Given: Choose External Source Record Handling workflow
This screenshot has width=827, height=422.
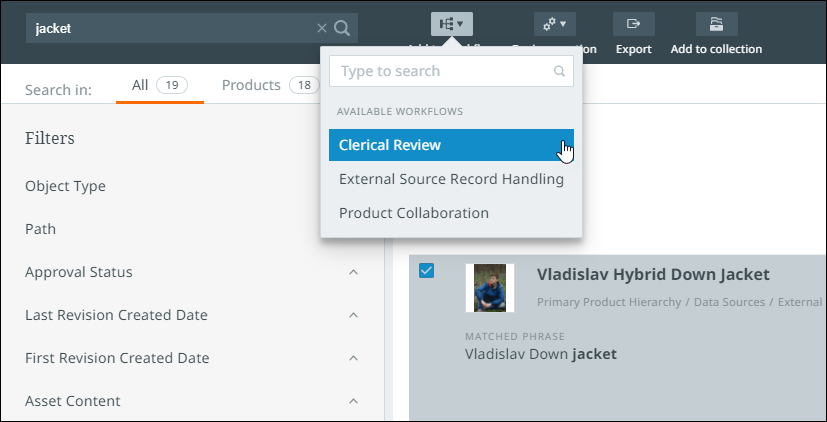Looking at the screenshot, I should pyautogui.click(x=451, y=179).
